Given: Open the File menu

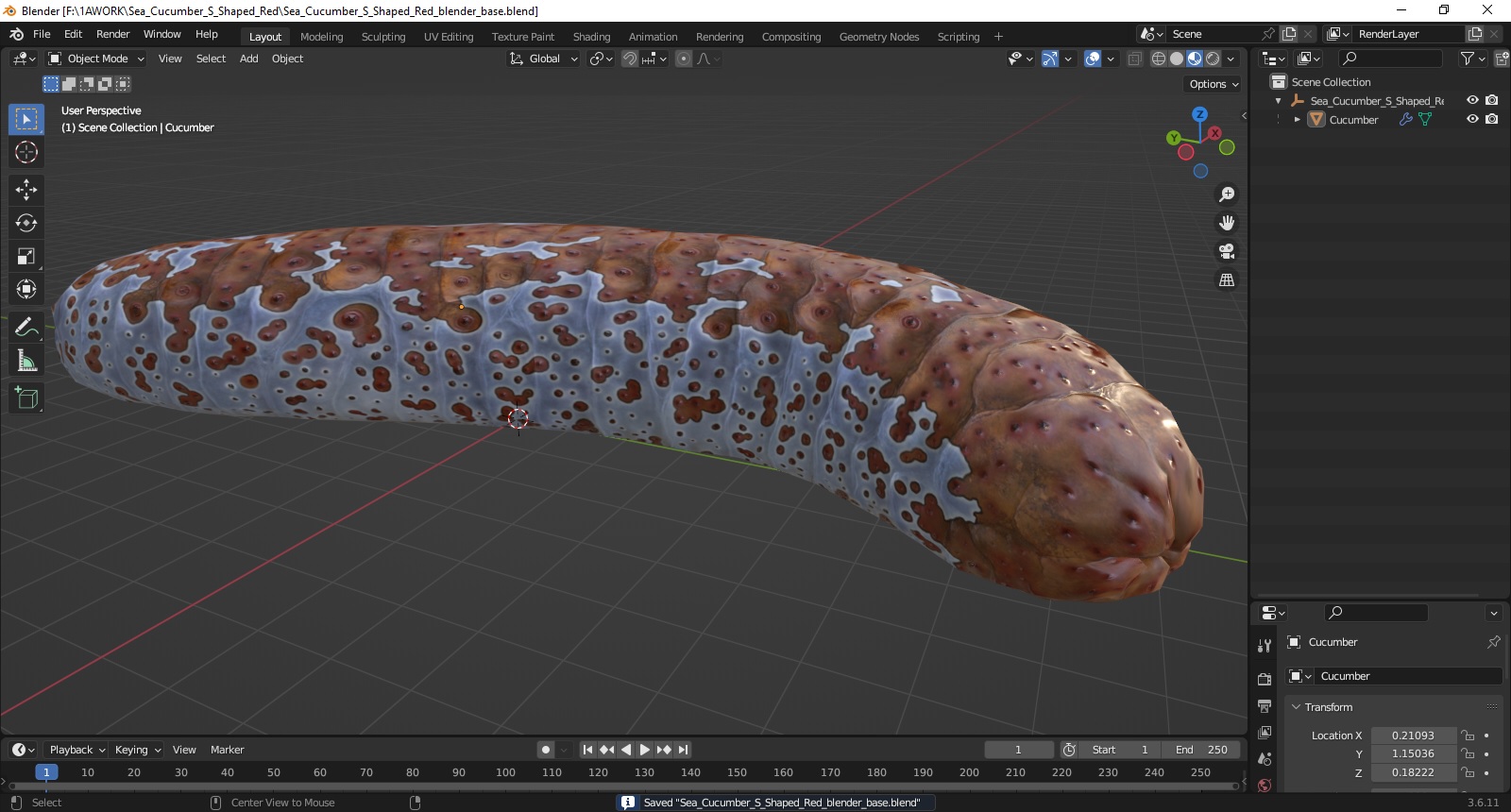Looking at the screenshot, I should coord(42,34).
